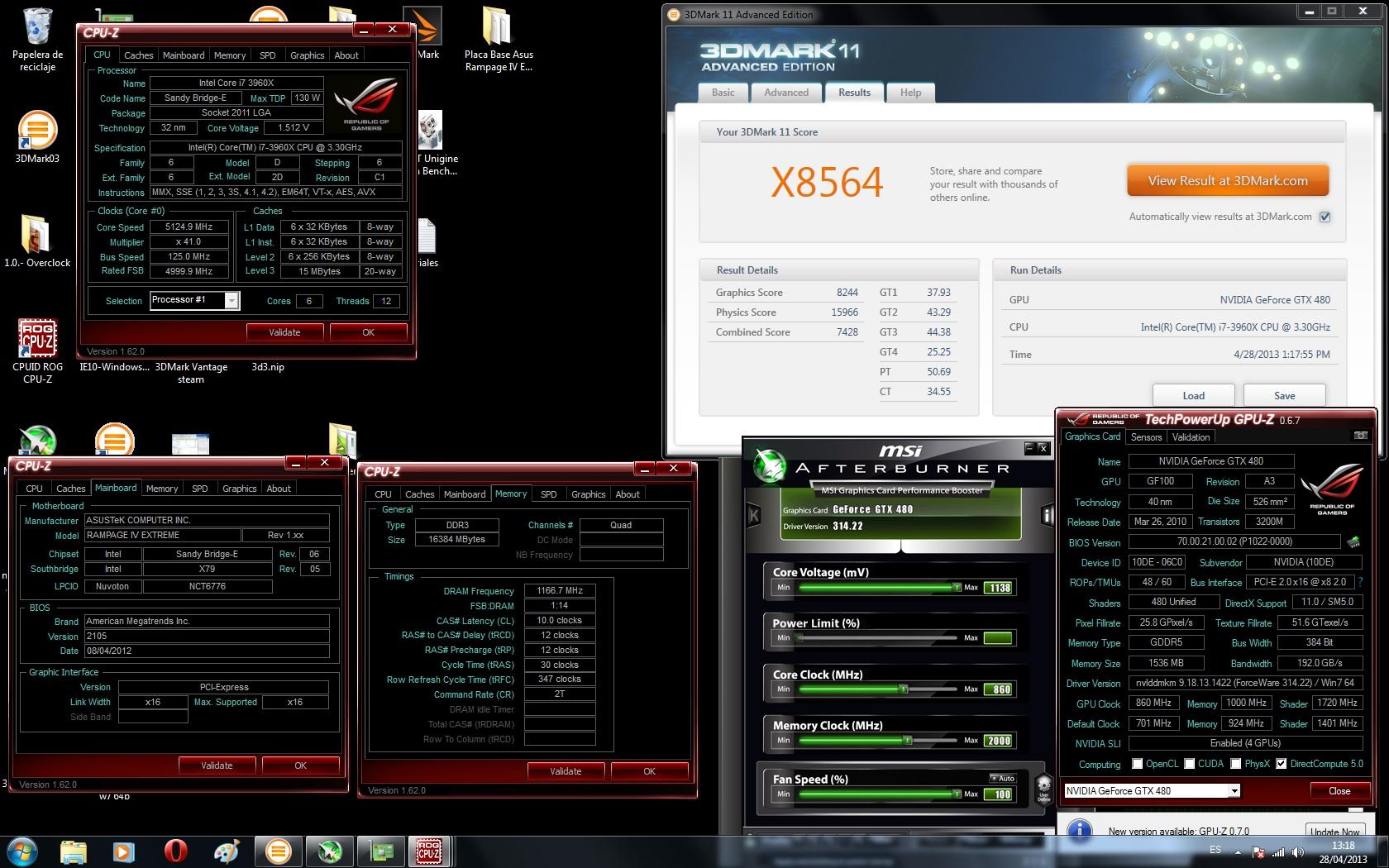Open Graphics tab in CPU-Z Mainboard window
Image resolution: width=1389 pixels, height=868 pixels.
coord(239,489)
